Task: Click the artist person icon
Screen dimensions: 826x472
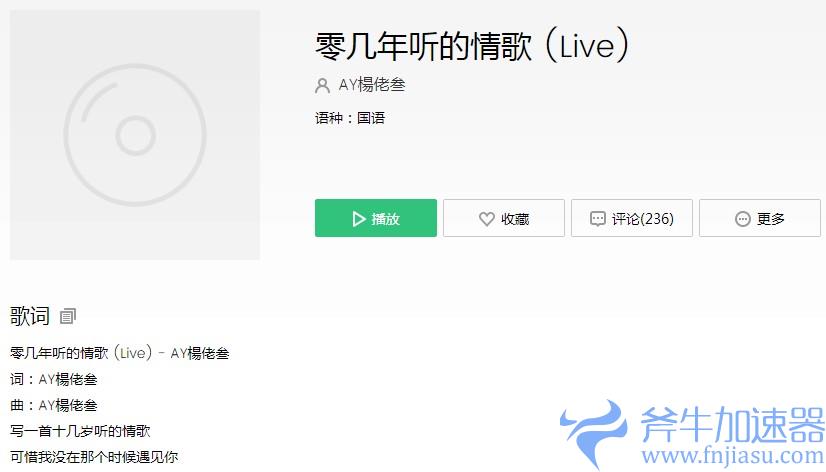Action: (322, 85)
